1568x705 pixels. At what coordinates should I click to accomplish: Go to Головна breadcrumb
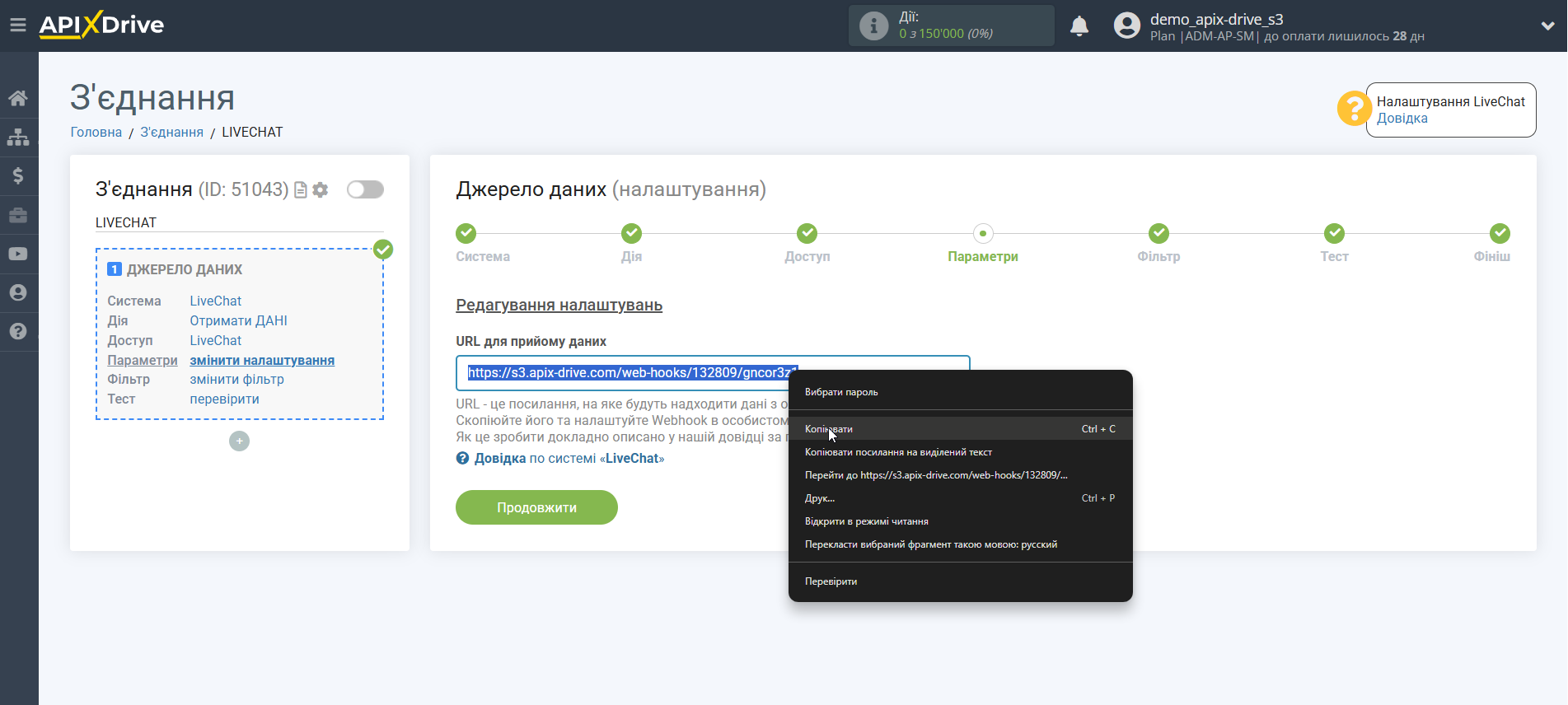click(96, 132)
